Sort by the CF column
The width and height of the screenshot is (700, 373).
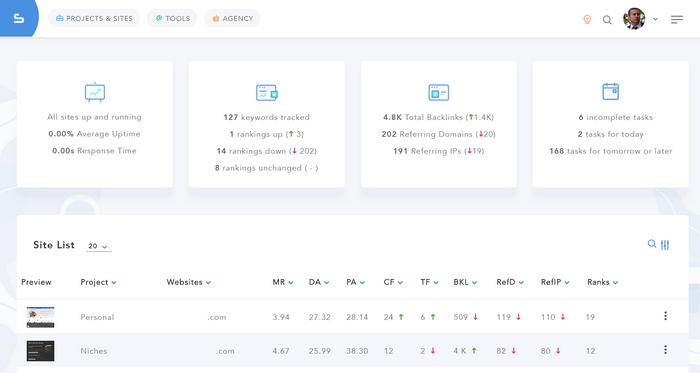coord(393,282)
